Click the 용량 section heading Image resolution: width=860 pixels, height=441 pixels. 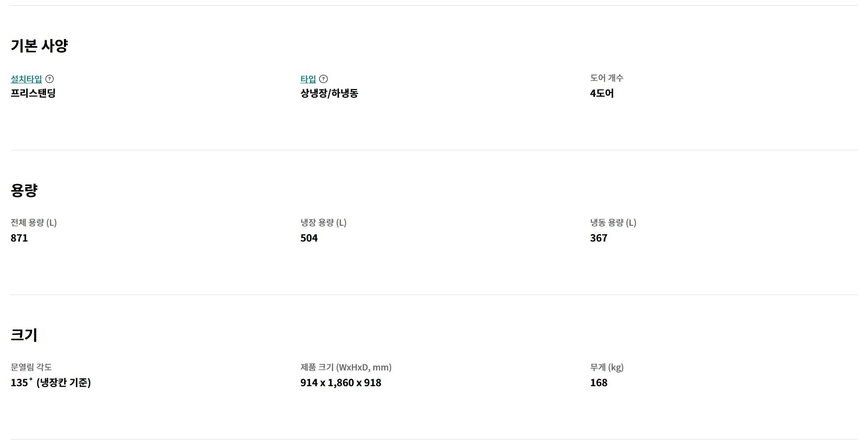pos(24,190)
